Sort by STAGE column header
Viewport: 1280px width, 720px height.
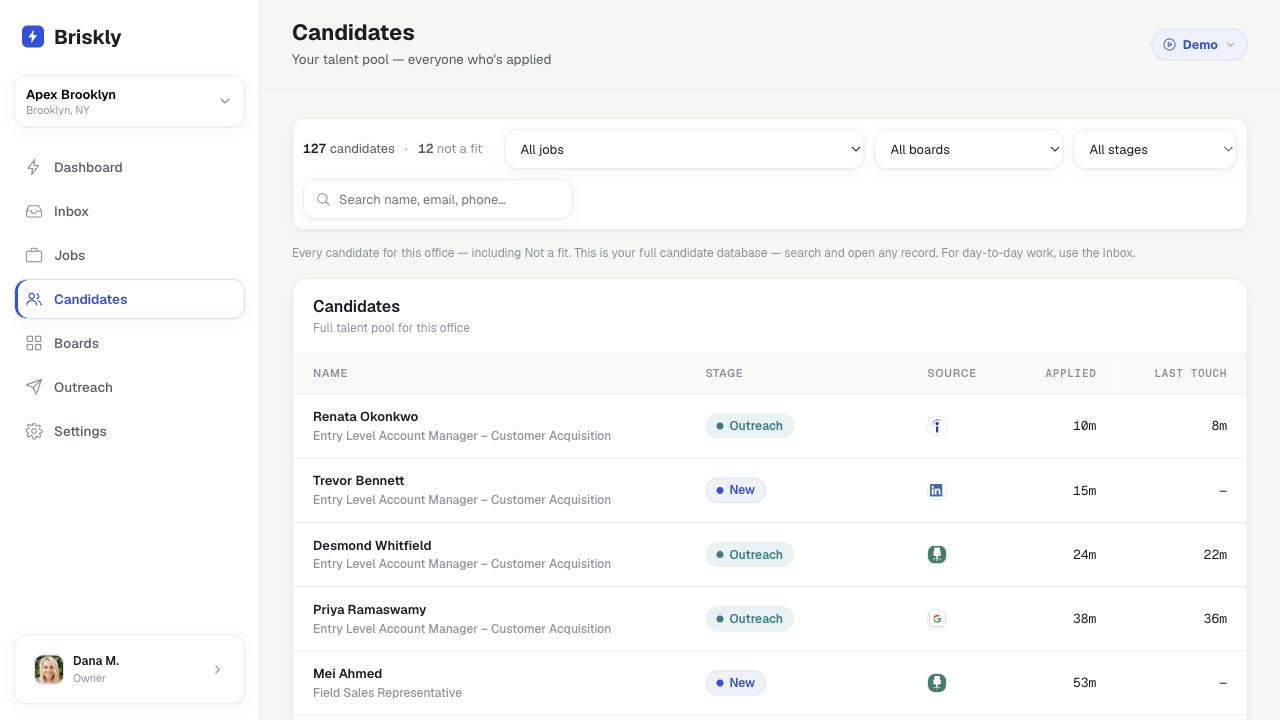coord(724,373)
